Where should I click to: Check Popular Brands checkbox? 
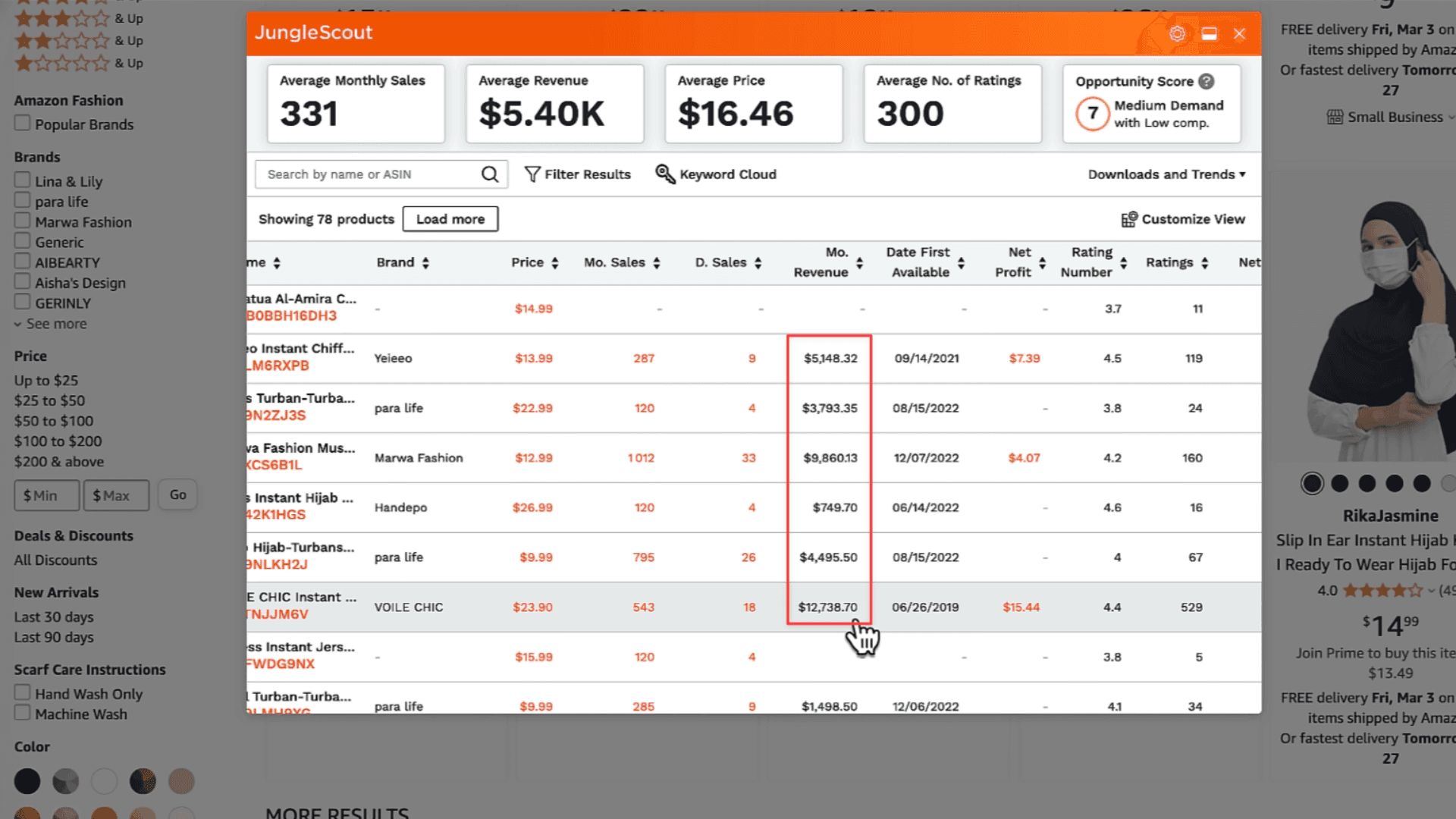pos(23,123)
